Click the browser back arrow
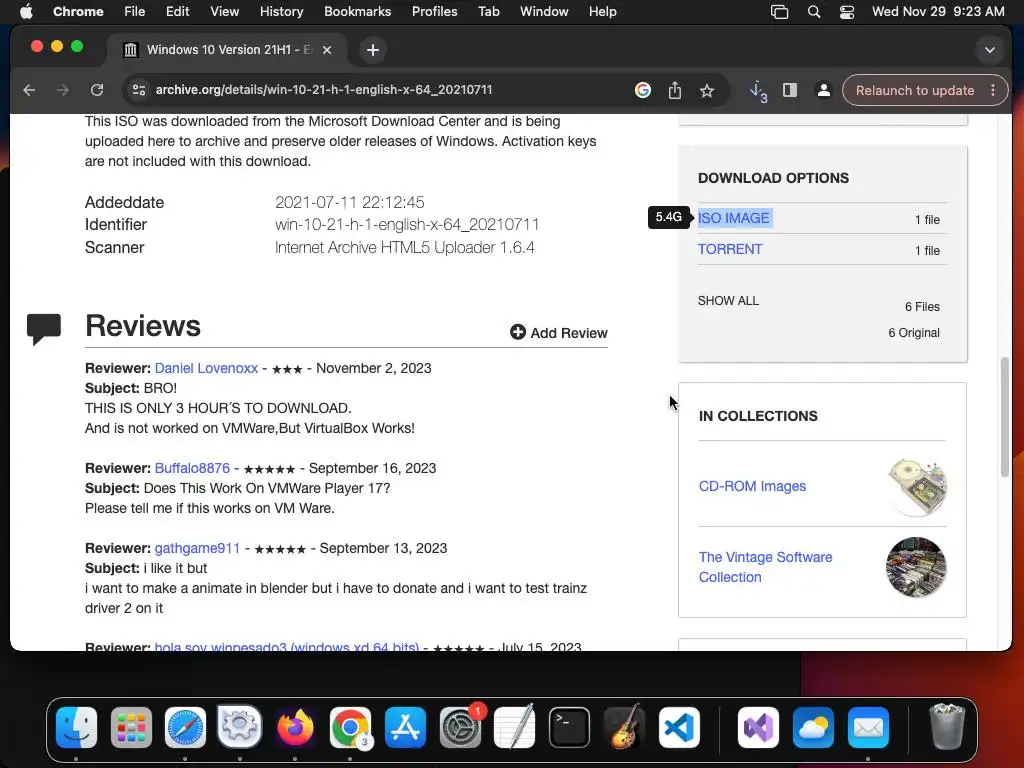The width and height of the screenshot is (1024, 768). pos(29,90)
